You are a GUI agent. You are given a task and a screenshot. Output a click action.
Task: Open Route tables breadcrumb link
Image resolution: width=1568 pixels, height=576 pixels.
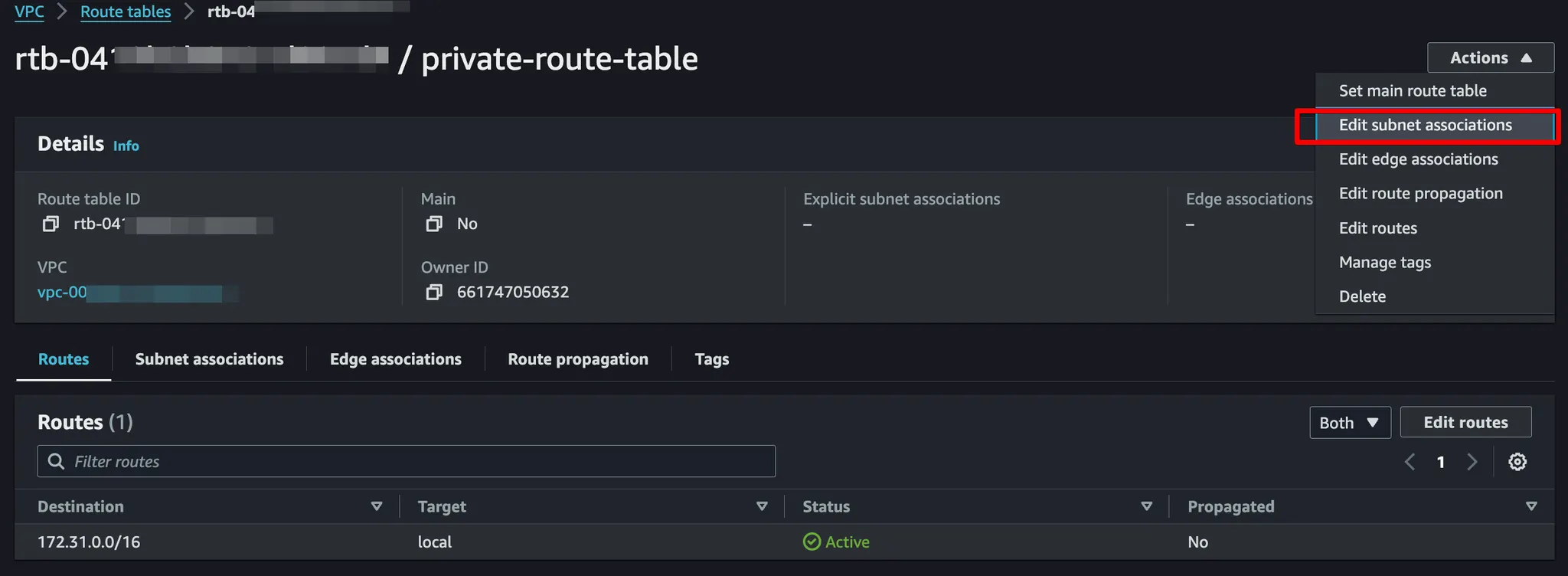click(126, 11)
